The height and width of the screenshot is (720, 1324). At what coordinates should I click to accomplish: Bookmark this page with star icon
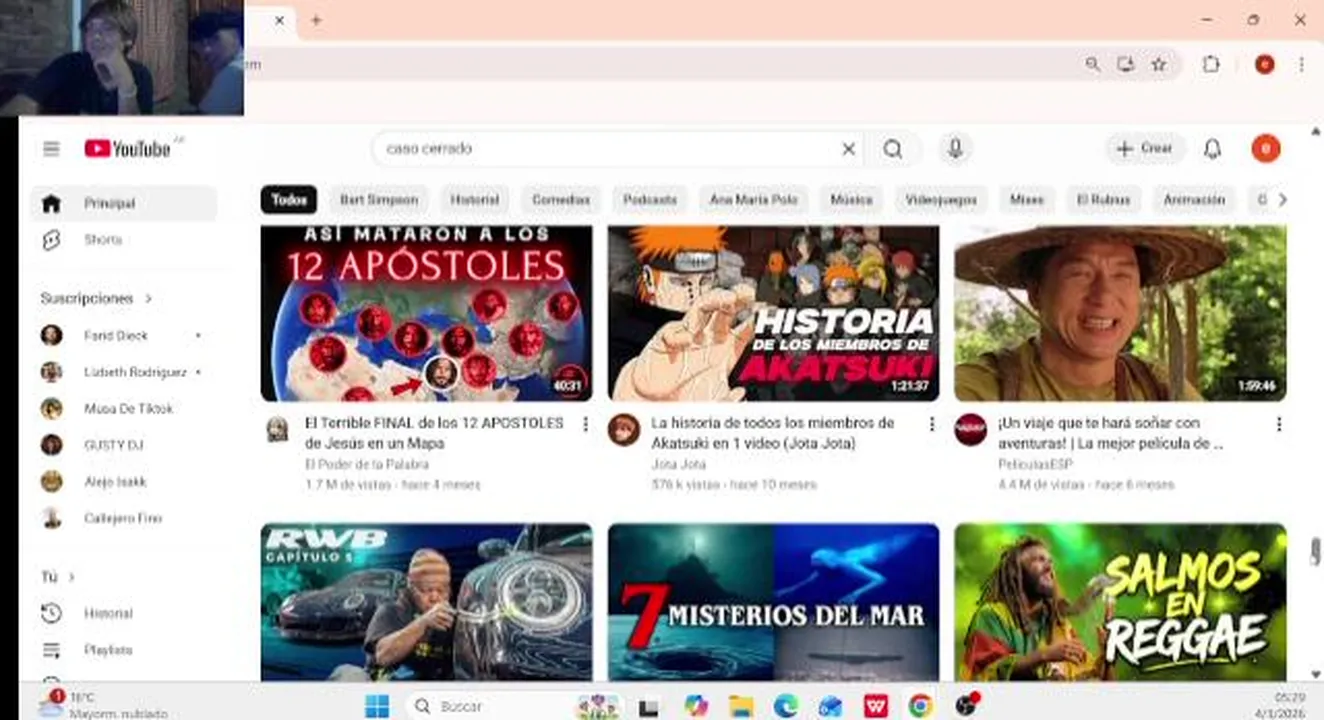point(1158,64)
